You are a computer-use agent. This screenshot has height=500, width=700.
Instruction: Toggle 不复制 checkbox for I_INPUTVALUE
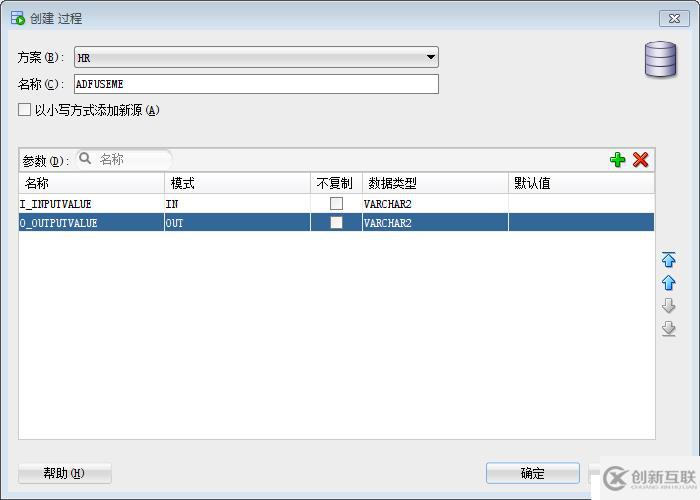click(x=336, y=204)
